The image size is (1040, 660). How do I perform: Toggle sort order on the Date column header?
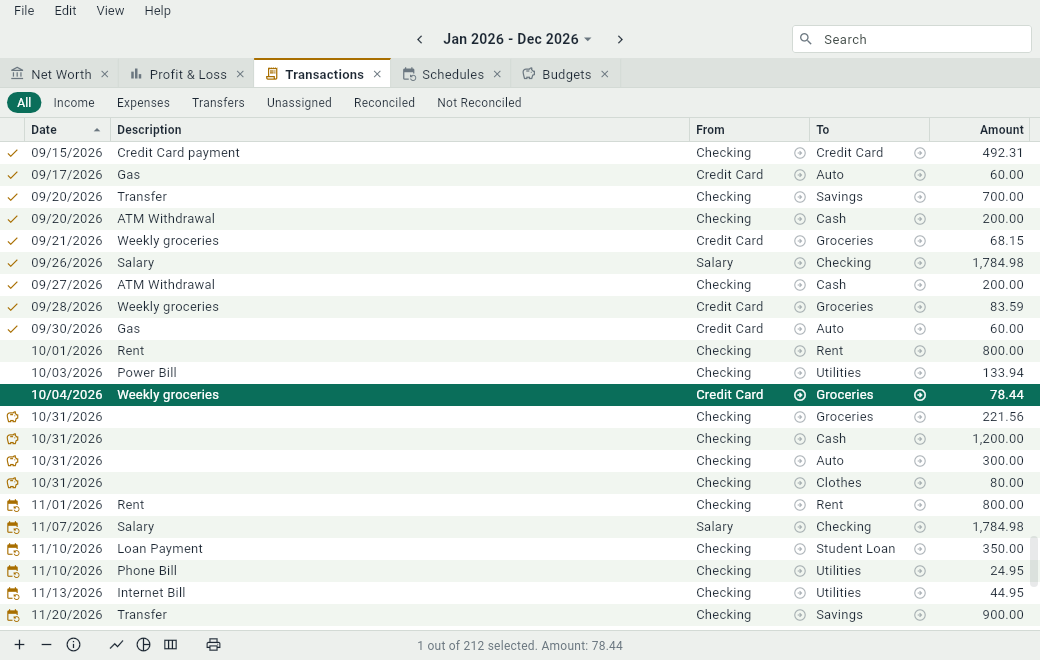pyautogui.click(x=67, y=130)
